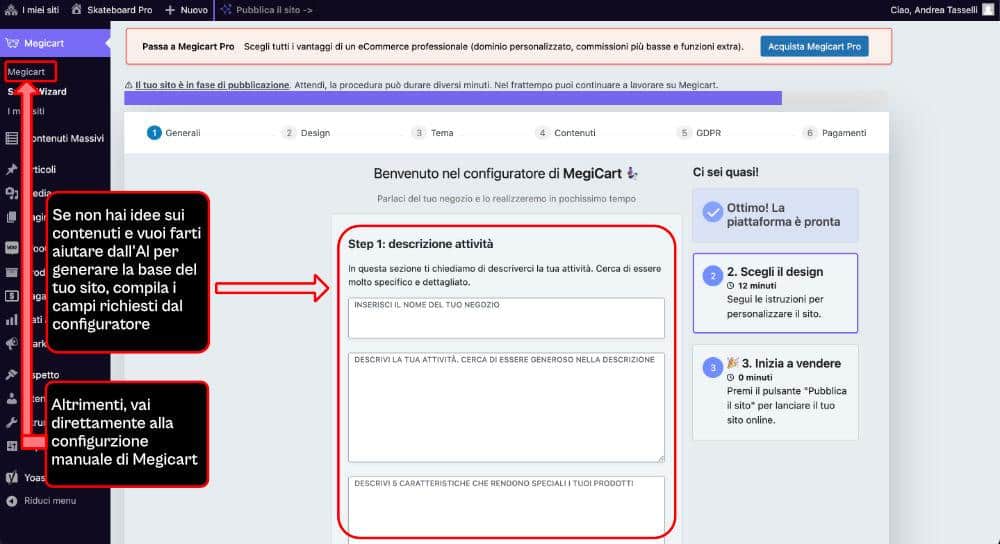Click the resize handle of the attività textarea
Screen dimensions: 1000x544
pos(661,459)
